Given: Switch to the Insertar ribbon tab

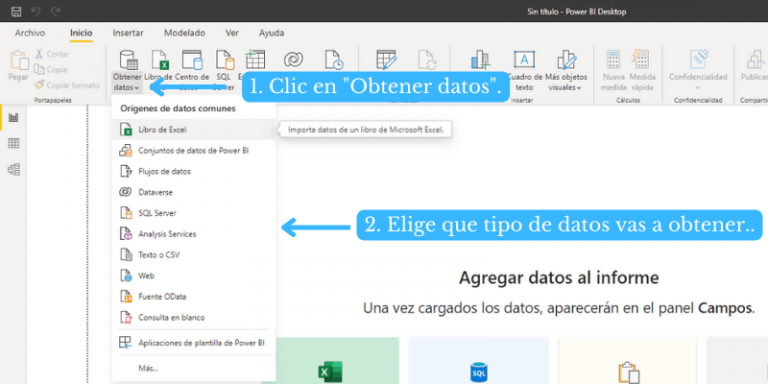Looking at the screenshot, I should (128, 33).
